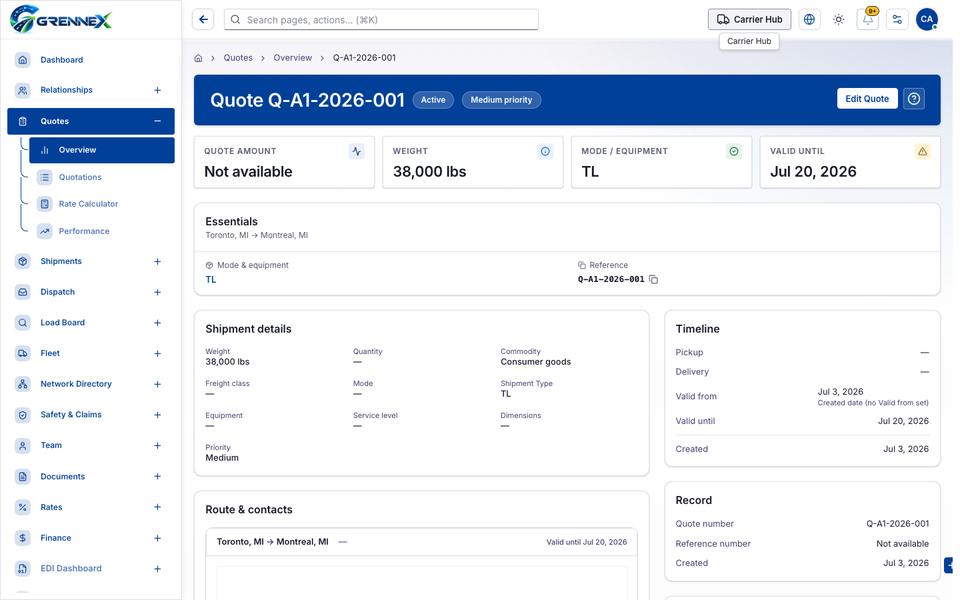Go to Overview in the breadcrumb

pos(293,58)
